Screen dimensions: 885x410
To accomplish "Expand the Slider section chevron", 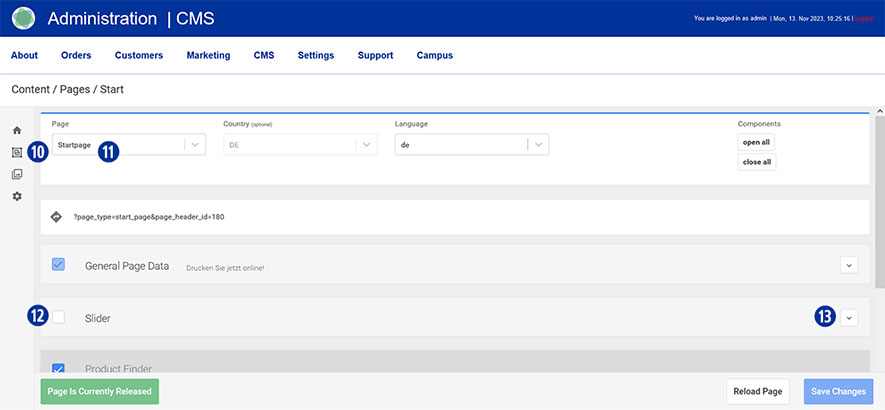I will [849, 317].
